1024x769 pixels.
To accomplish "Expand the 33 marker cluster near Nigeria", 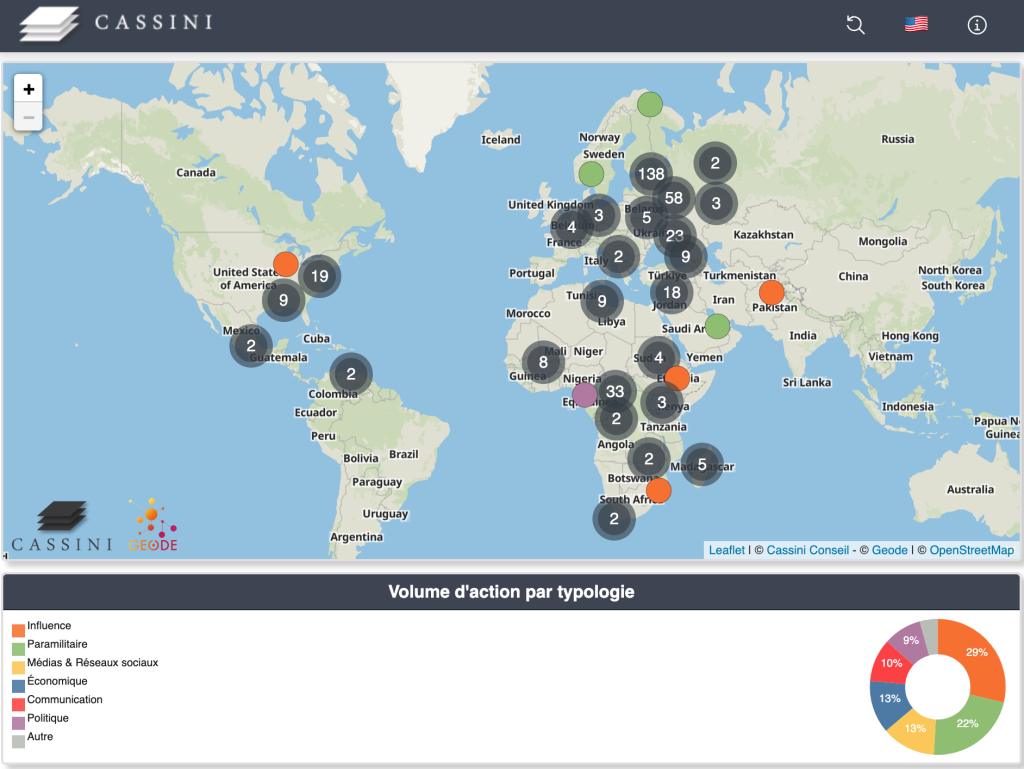I will pyautogui.click(x=617, y=391).
